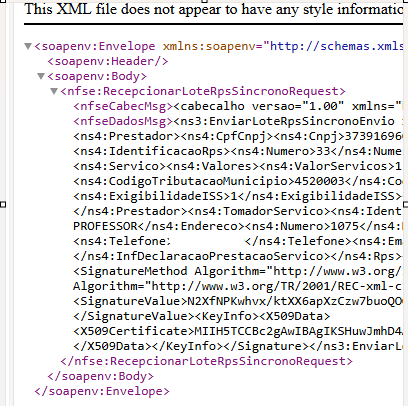
Task: Click the ns4:ExigibilidadeISS line
Action: (238, 196)
